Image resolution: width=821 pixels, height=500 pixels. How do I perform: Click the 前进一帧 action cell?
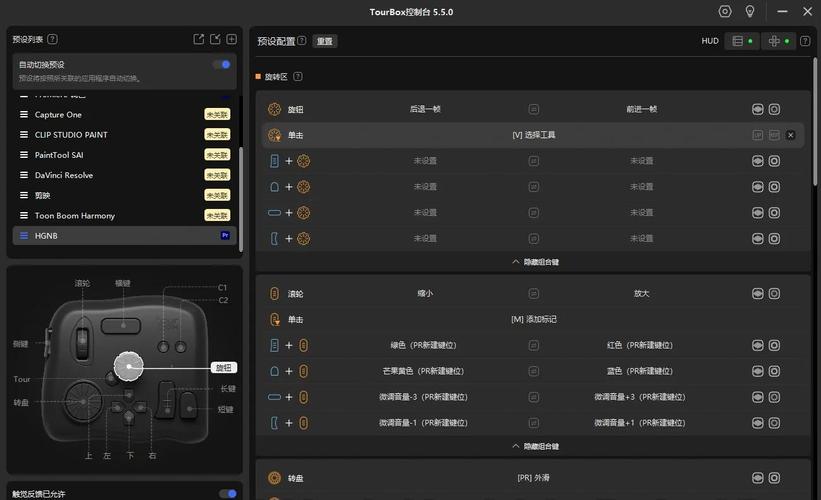pos(641,109)
